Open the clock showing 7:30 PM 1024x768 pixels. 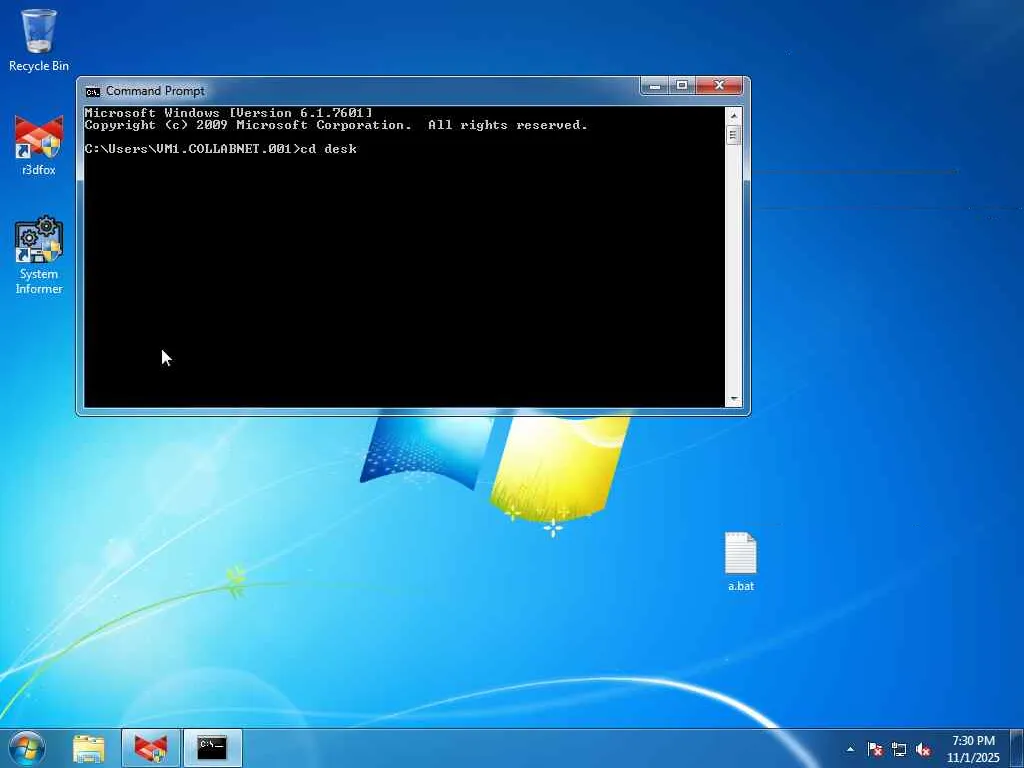(973, 748)
